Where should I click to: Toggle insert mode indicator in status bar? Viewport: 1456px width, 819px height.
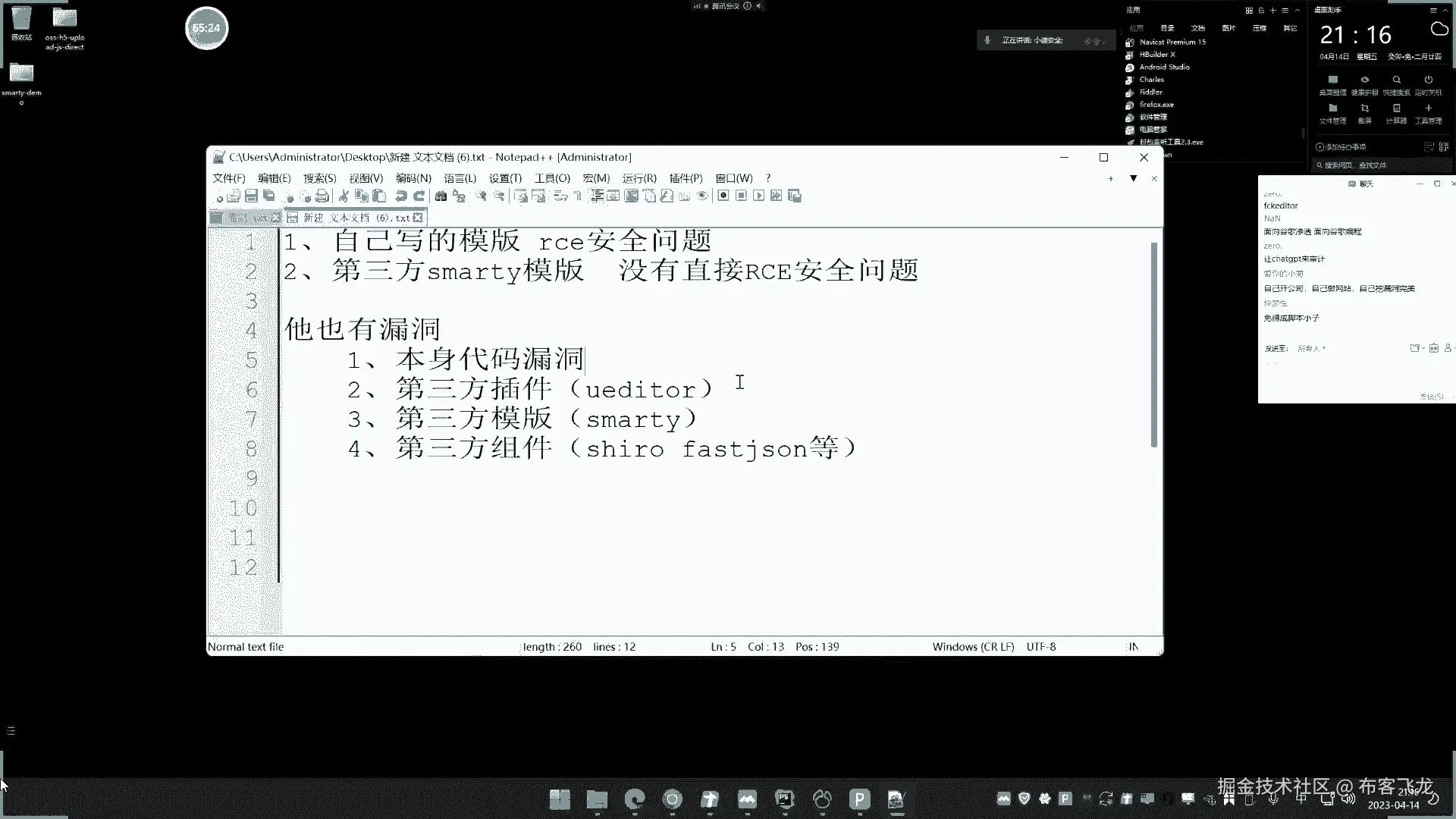click(1133, 647)
